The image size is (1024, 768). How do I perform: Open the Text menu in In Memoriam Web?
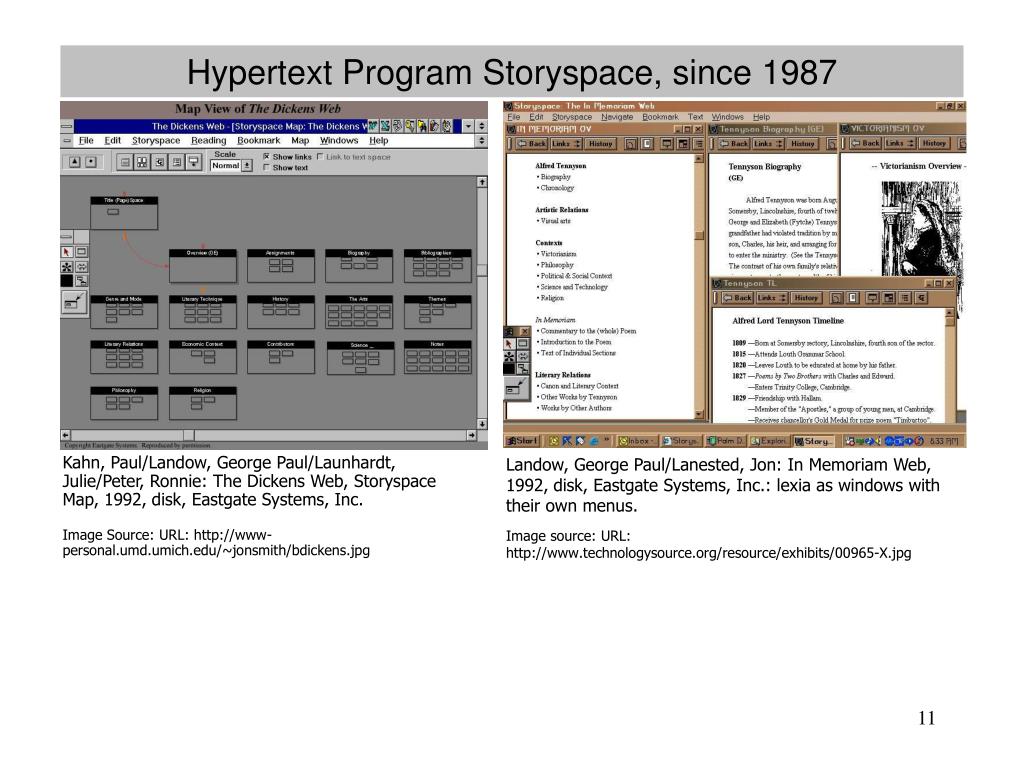point(695,117)
